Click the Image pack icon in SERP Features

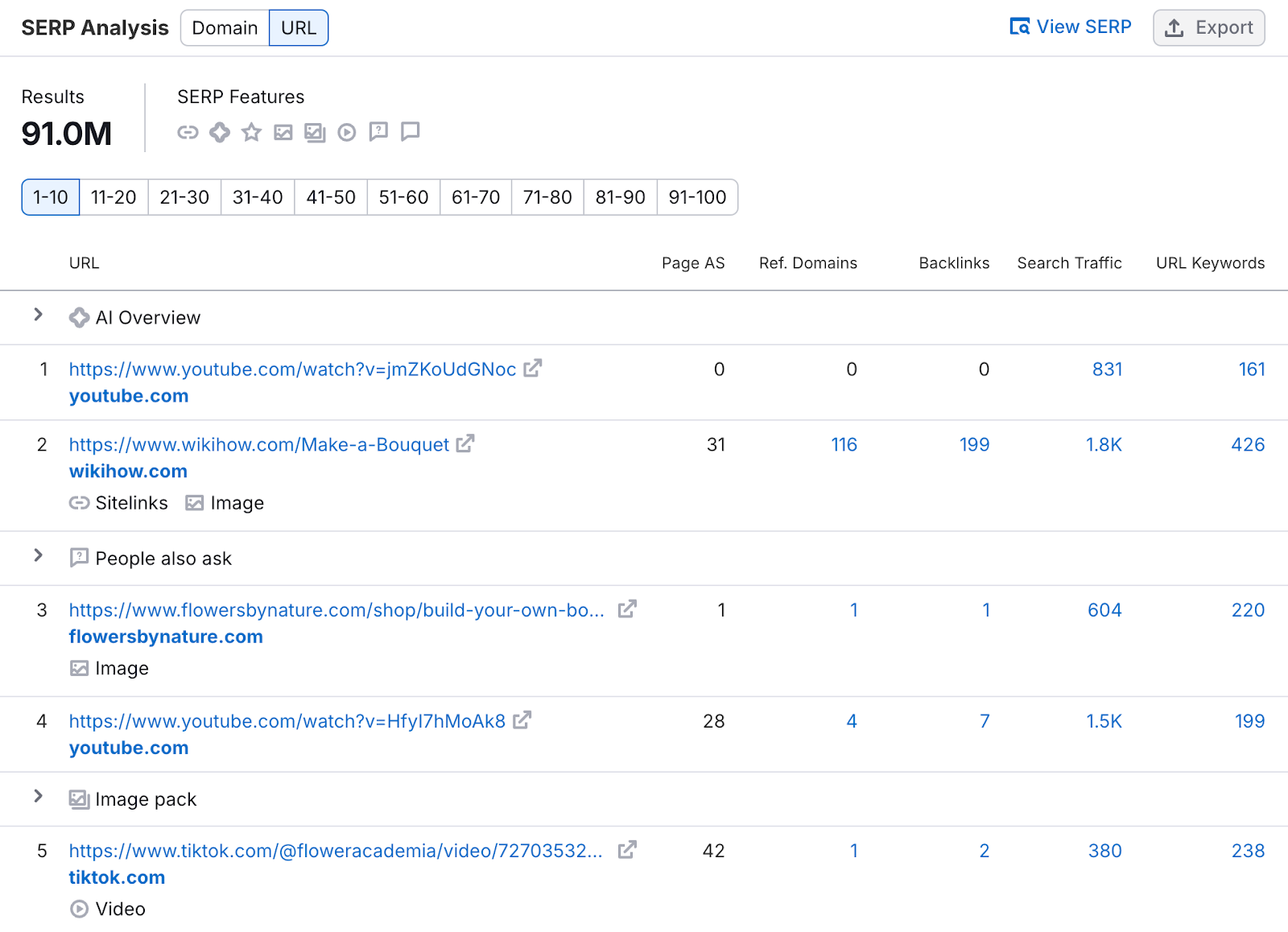(315, 132)
